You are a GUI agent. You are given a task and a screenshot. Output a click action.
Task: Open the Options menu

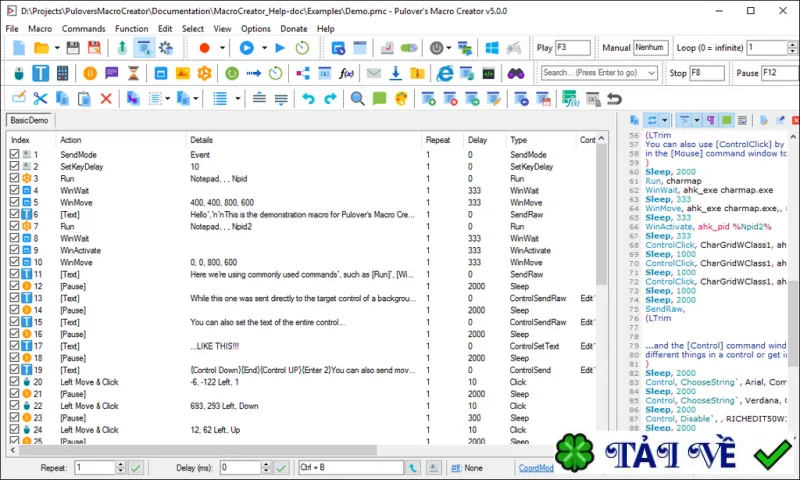256,29
